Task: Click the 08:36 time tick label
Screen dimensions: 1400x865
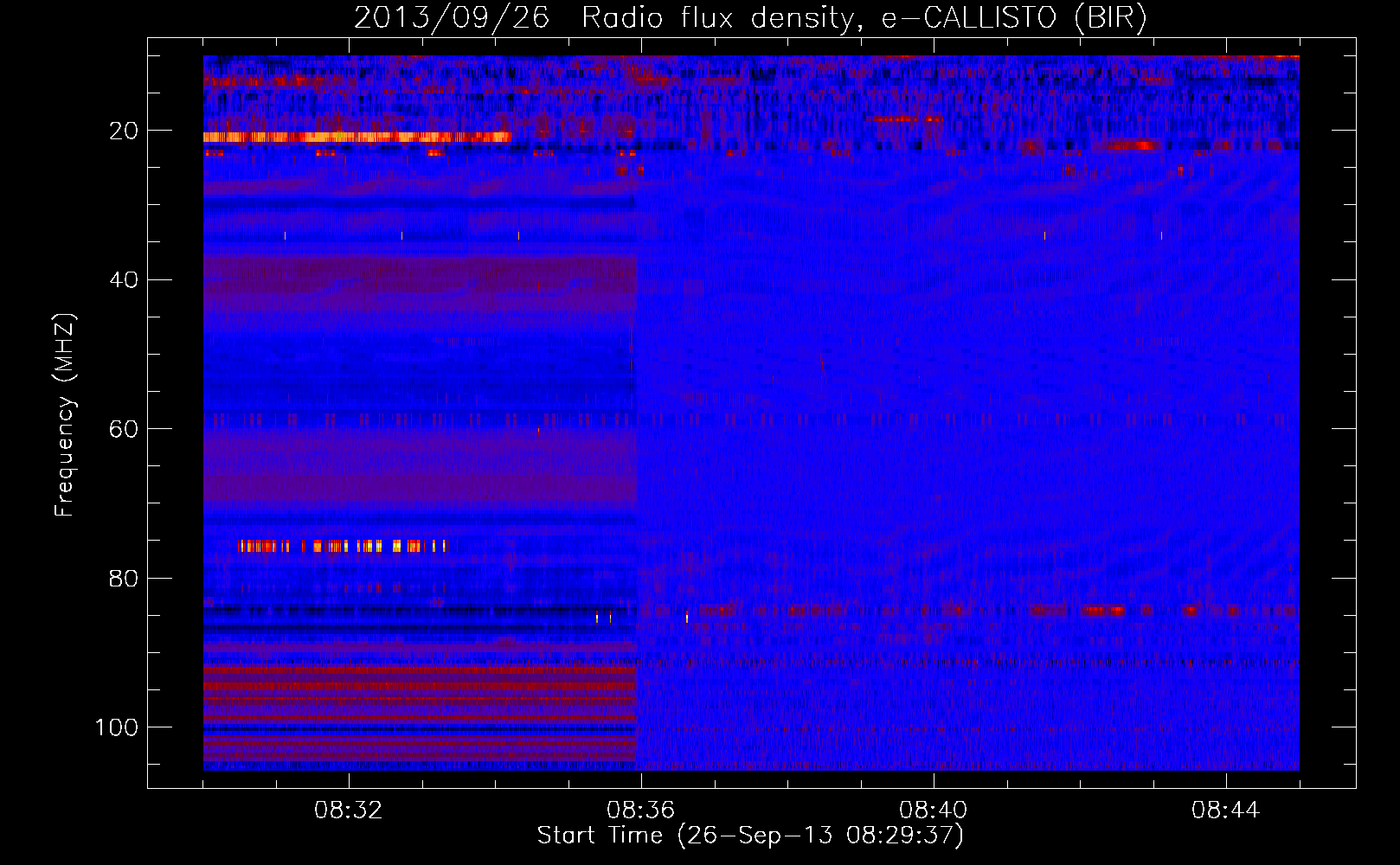Action: click(641, 811)
